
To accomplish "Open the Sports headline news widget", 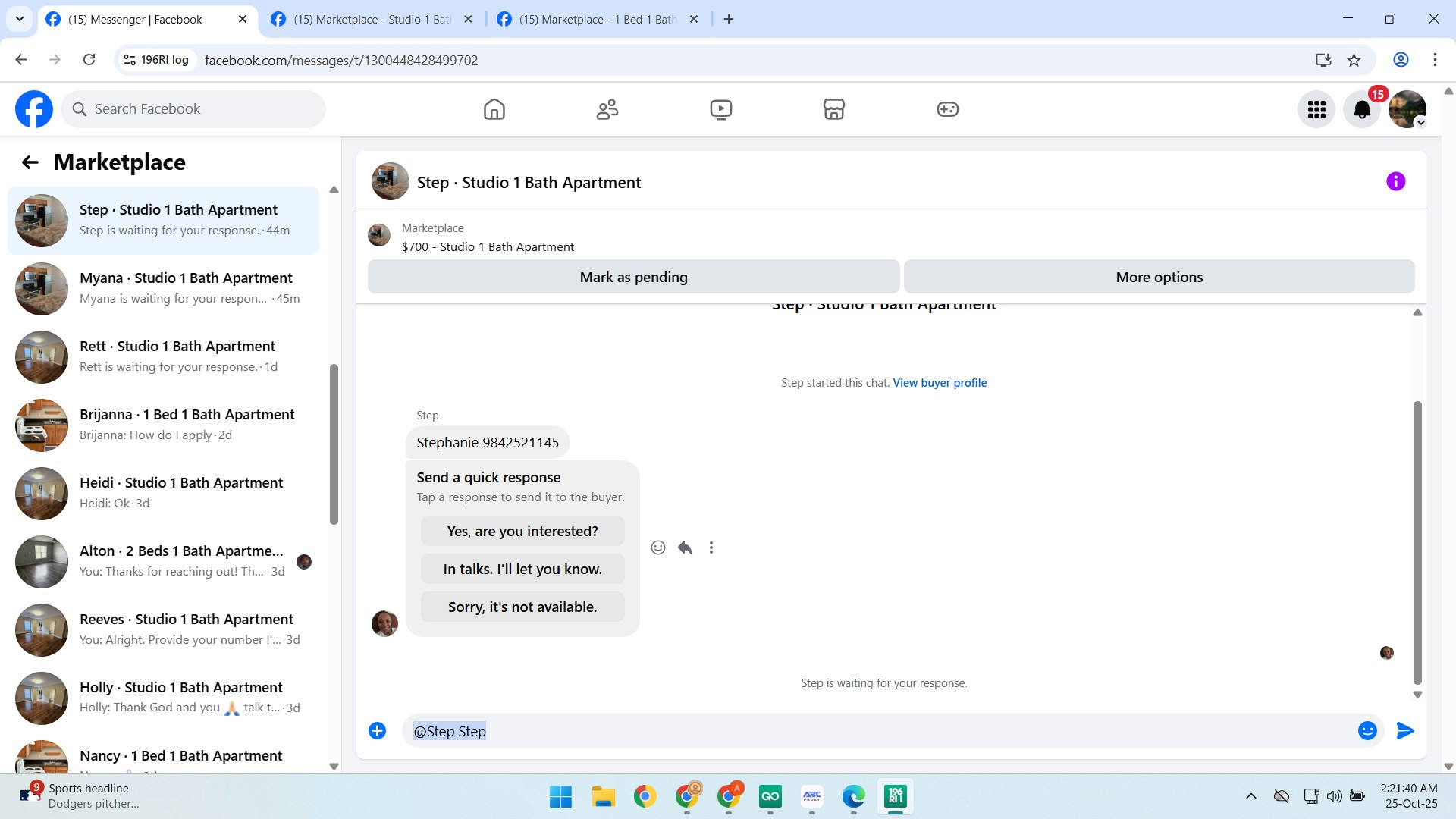I will (x=80, y=796).
